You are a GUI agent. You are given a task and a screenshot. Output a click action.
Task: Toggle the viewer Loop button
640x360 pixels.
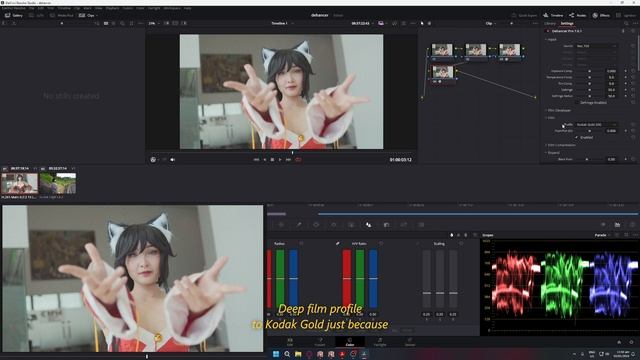298,160
